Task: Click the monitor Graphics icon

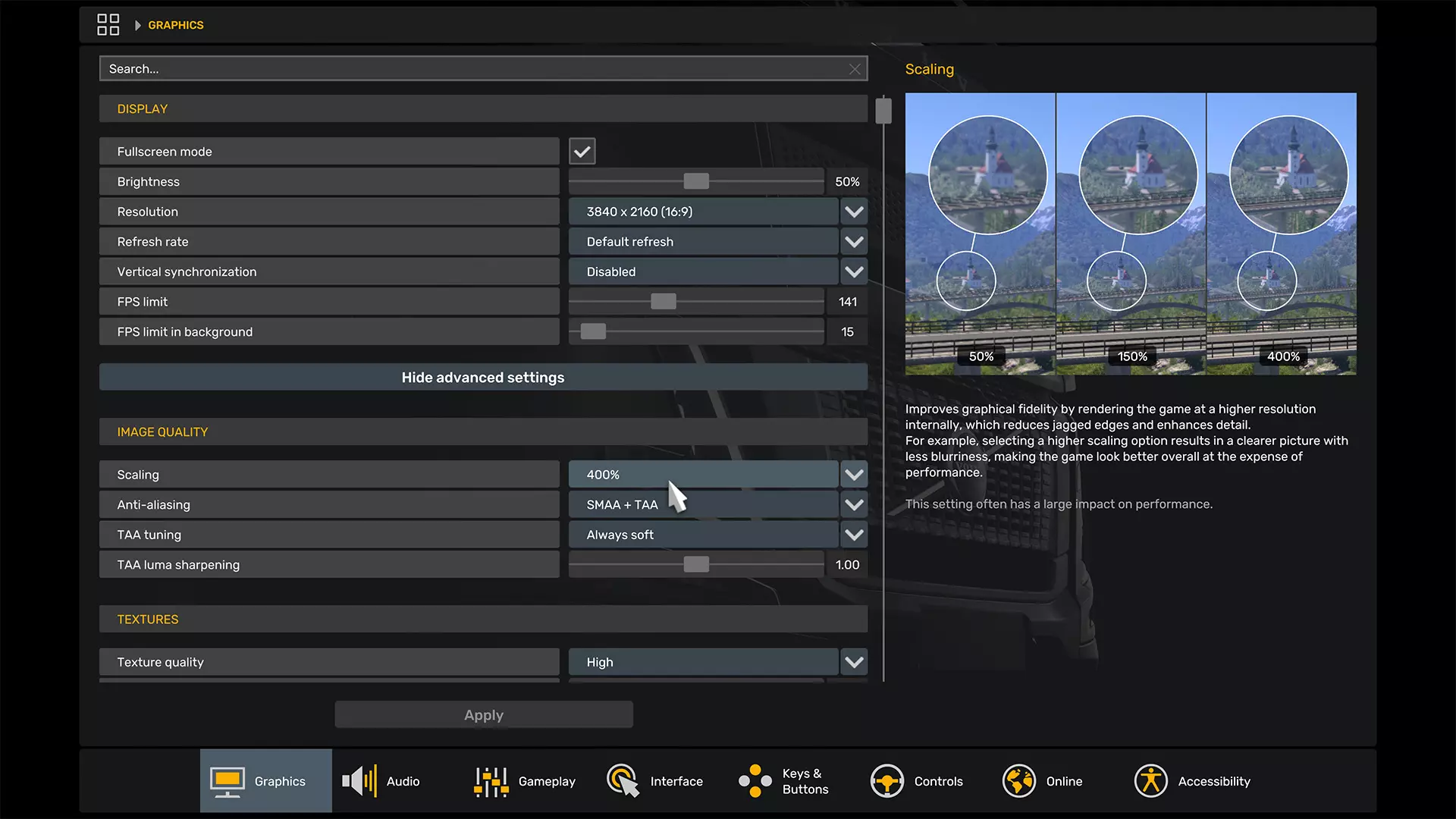Action: pyautogui.click(x=227, y=782)
